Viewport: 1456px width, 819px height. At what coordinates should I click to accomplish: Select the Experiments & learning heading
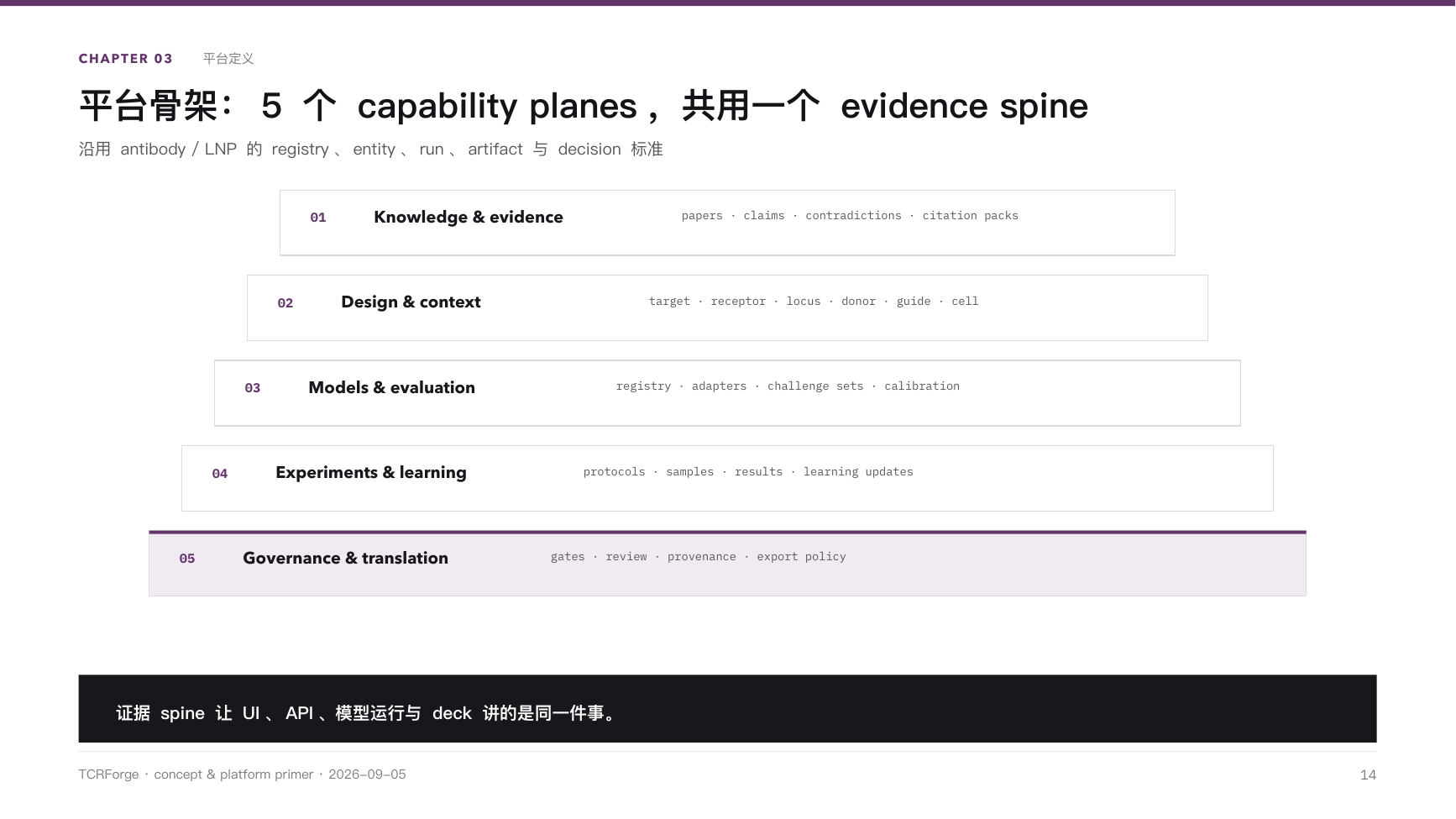(371, 472)
